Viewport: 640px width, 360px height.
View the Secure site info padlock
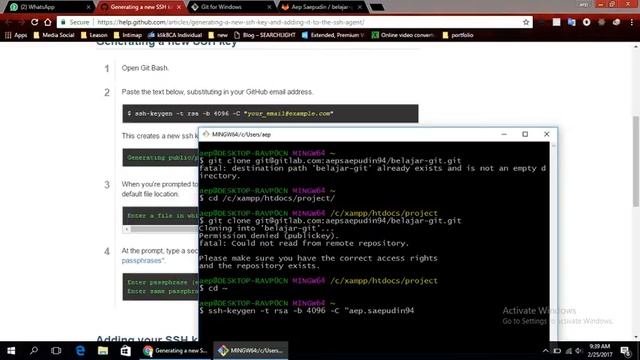[x=63, y=22]
